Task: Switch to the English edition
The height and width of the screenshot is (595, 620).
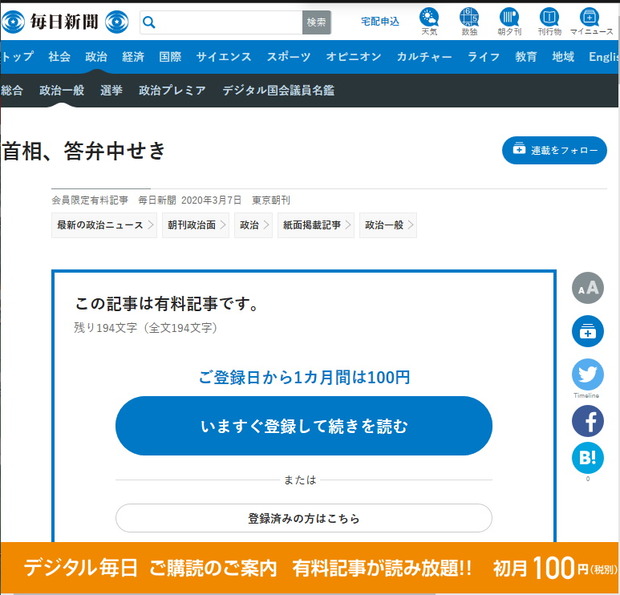Action: [x=603, y=57]
